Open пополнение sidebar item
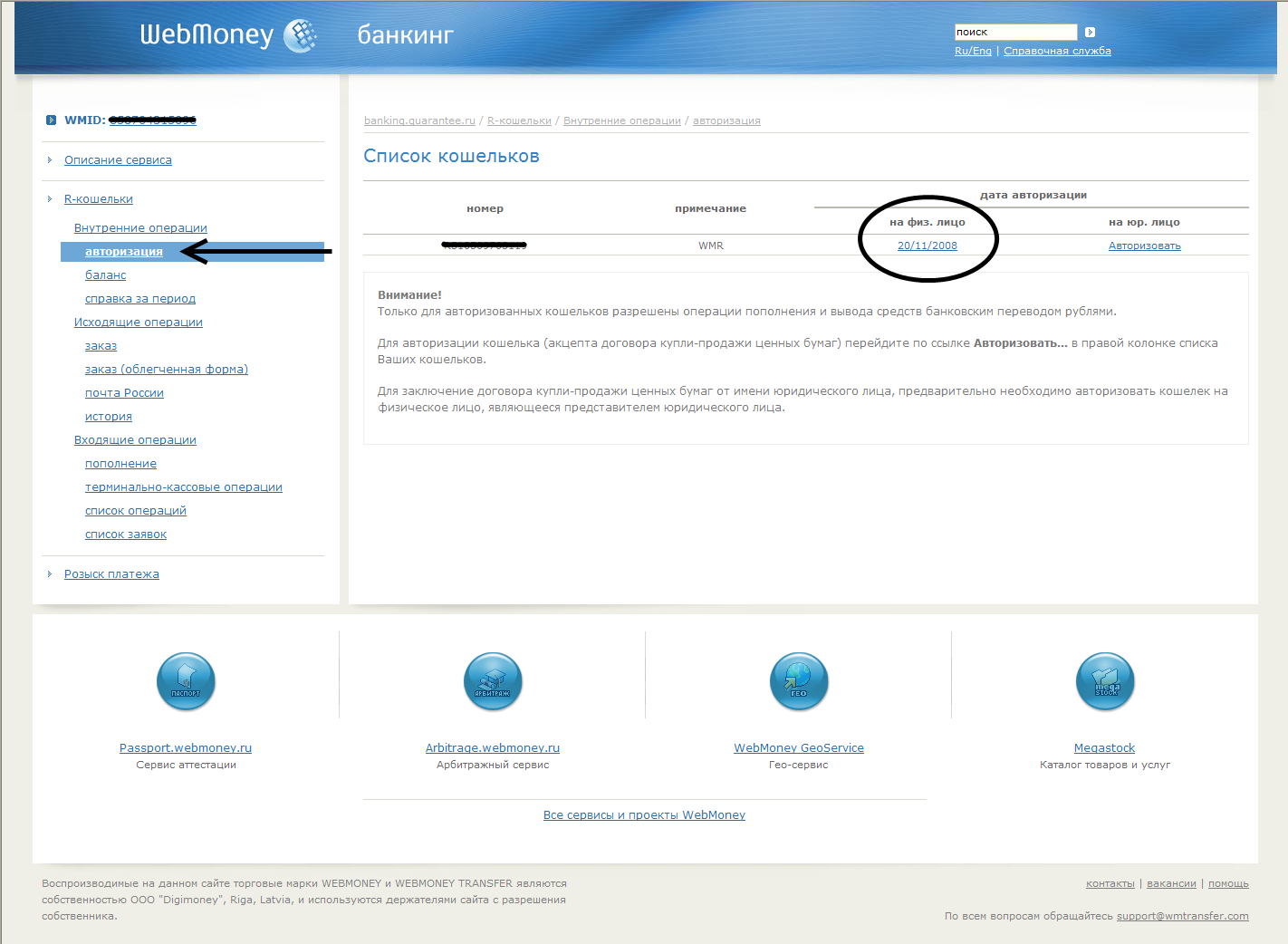 (120, 463)
